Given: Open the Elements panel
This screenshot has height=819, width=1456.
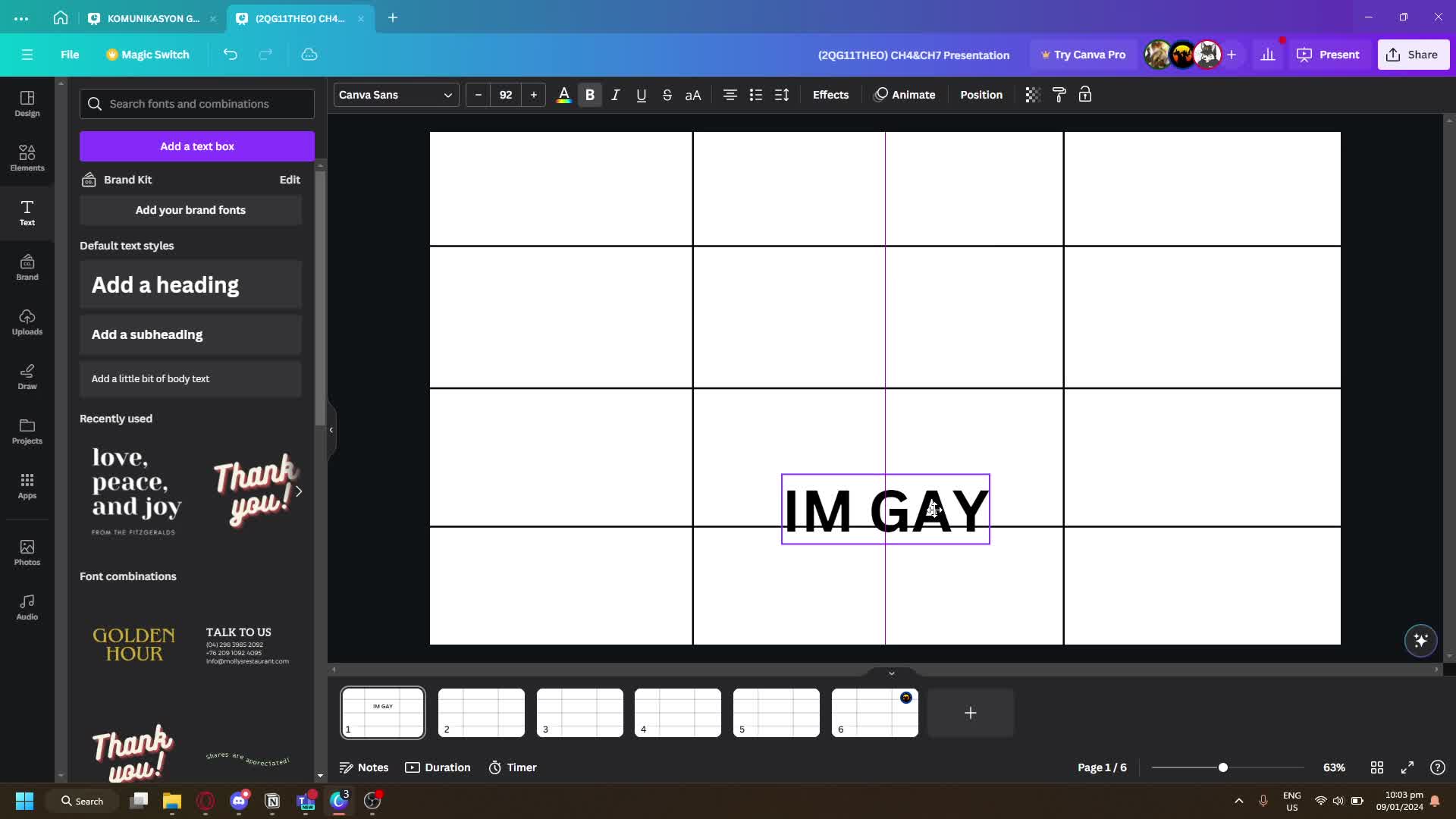Looking at the screenshot, I should (x=27, y=158).
